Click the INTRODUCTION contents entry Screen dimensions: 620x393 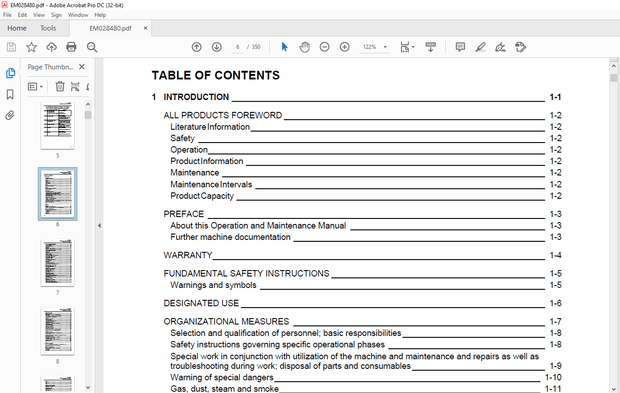coord(196,97)
